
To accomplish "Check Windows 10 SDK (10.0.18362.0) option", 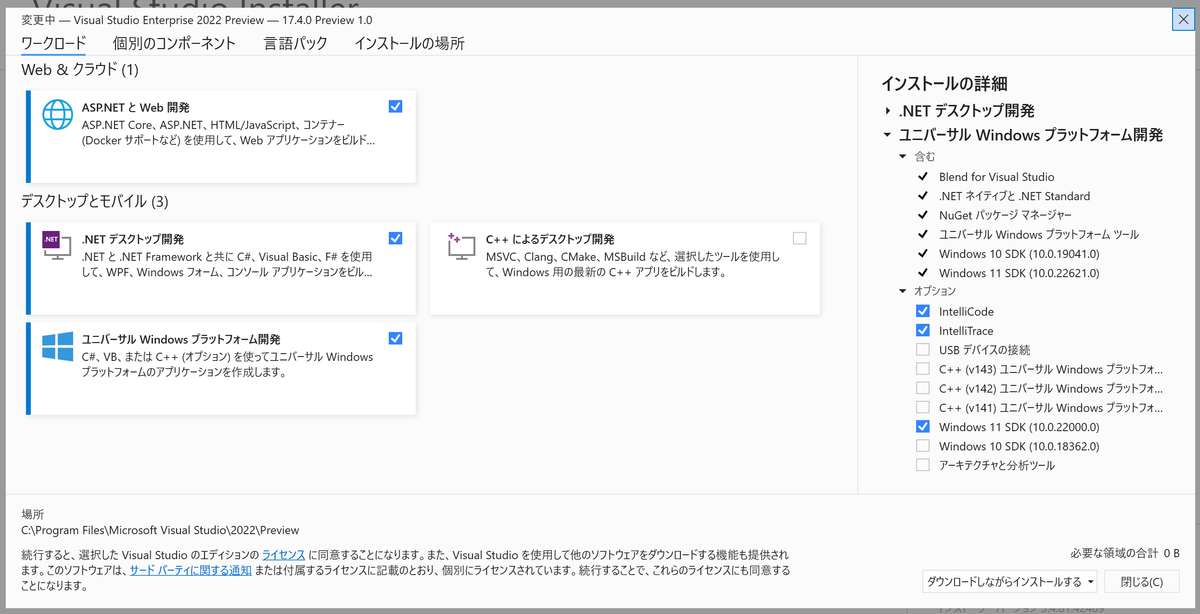I will coord(922,446).
